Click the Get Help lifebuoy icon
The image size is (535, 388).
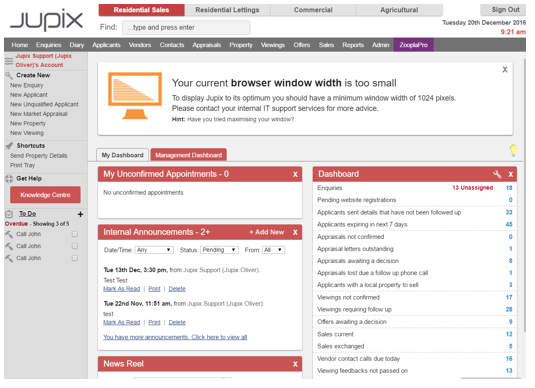[x=9, y=178]
